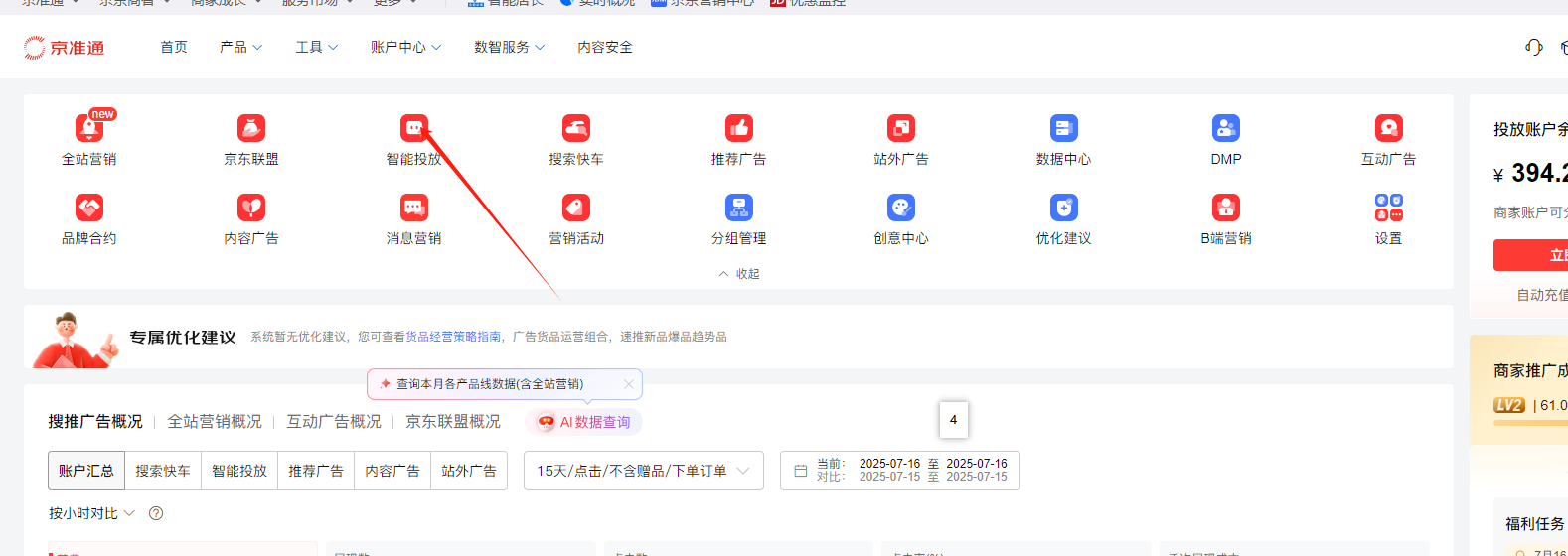Click the date range picker field
The width and height of the screenshot is (1568, 556).
pos(899,471)
